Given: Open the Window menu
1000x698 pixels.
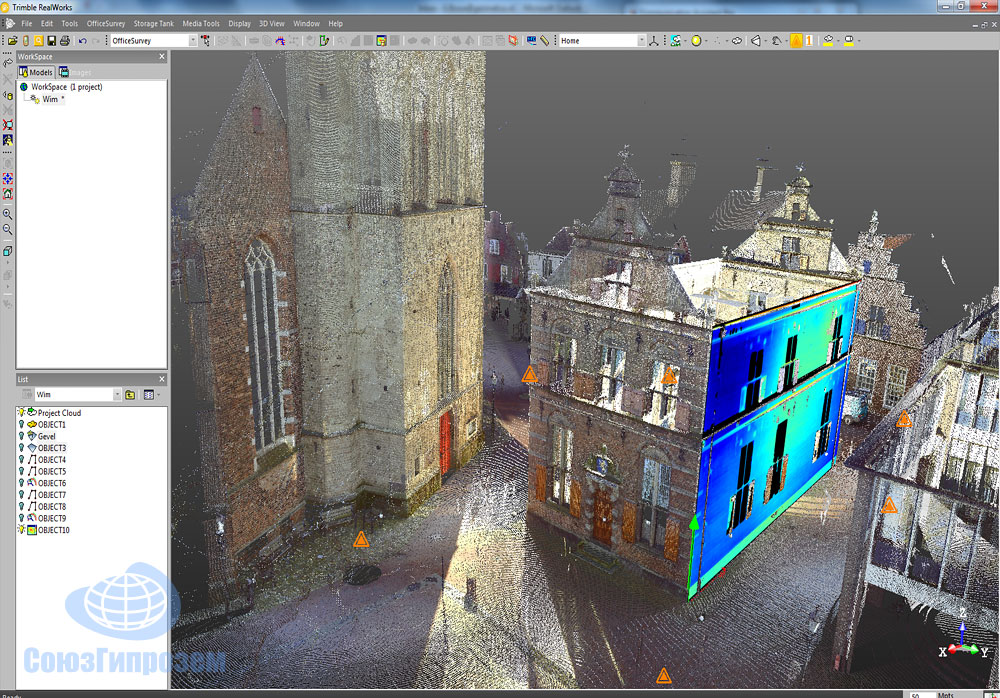Looking at the screenshot, I should (306, 24).
